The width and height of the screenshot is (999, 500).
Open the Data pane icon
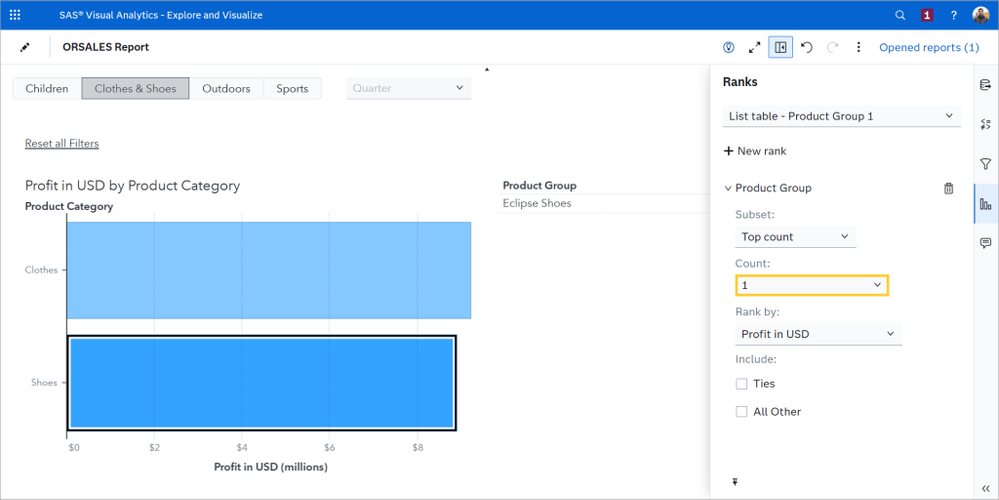pos(985,86)
